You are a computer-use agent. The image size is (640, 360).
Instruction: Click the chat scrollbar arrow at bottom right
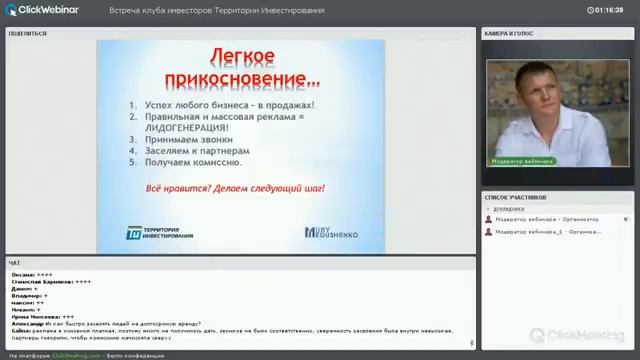[472, 343]
